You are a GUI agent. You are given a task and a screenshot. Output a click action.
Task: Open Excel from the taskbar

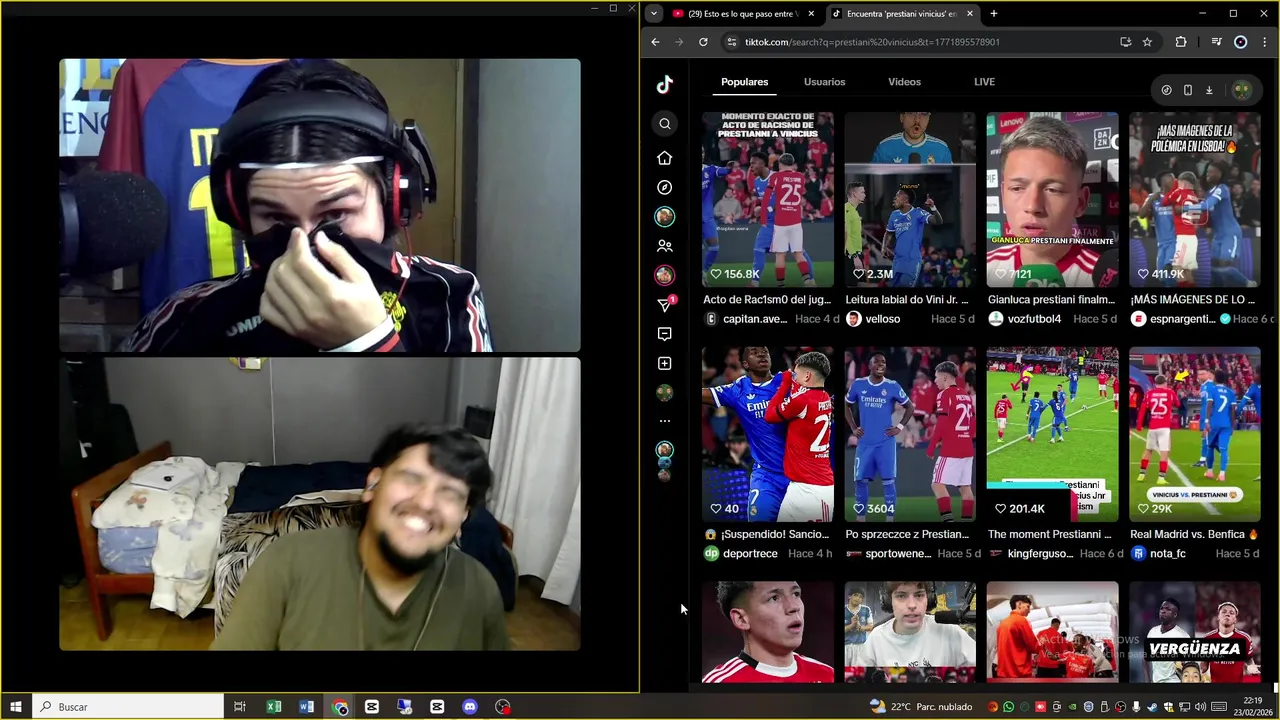273,707
